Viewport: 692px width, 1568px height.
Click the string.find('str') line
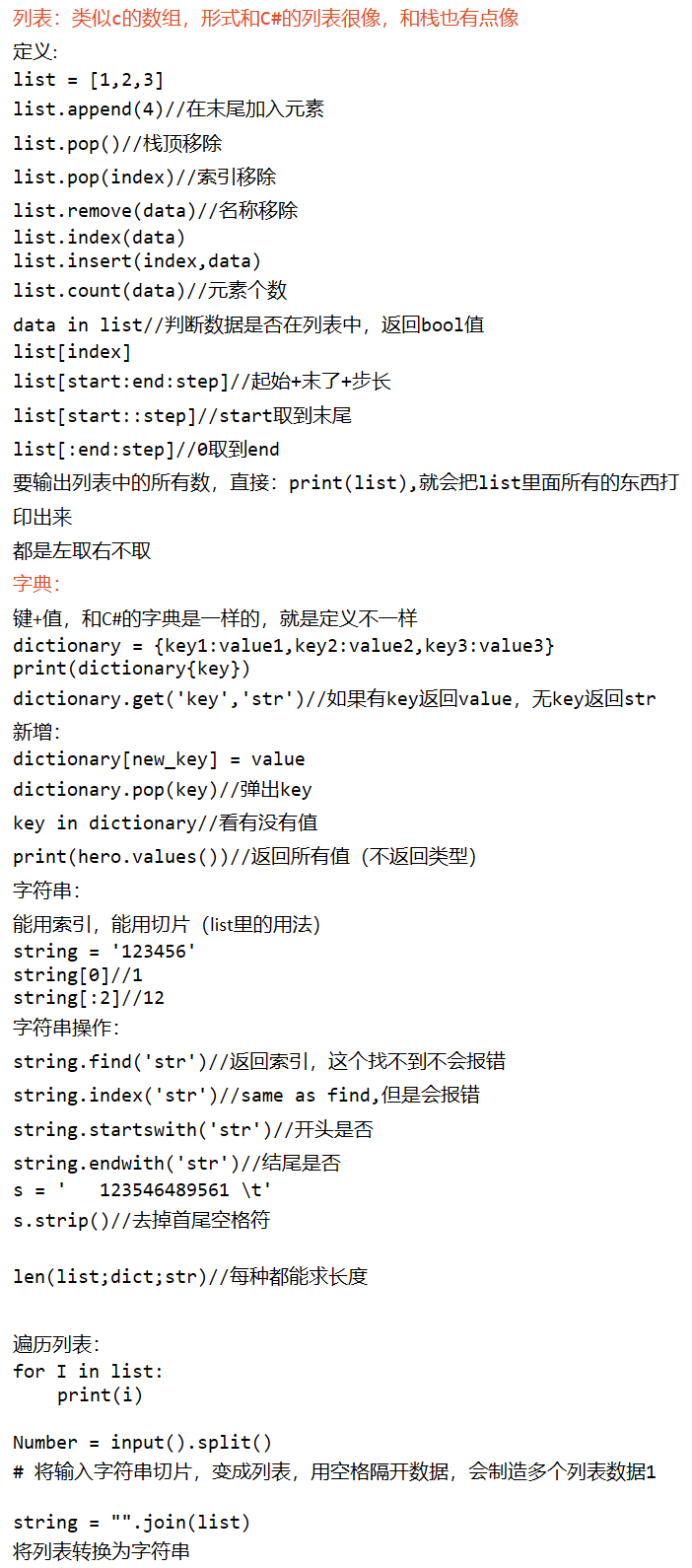pyautogui.click(x=259, y=1061)
